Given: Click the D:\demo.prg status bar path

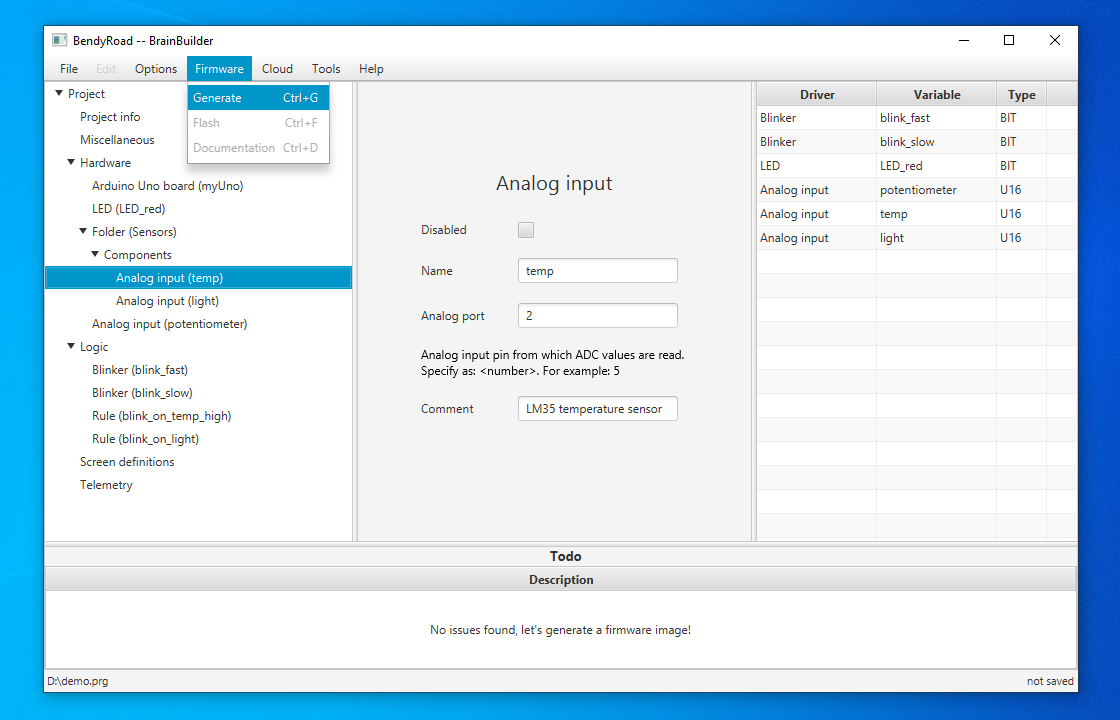Looking at the screenshot, I should [78, 681].
